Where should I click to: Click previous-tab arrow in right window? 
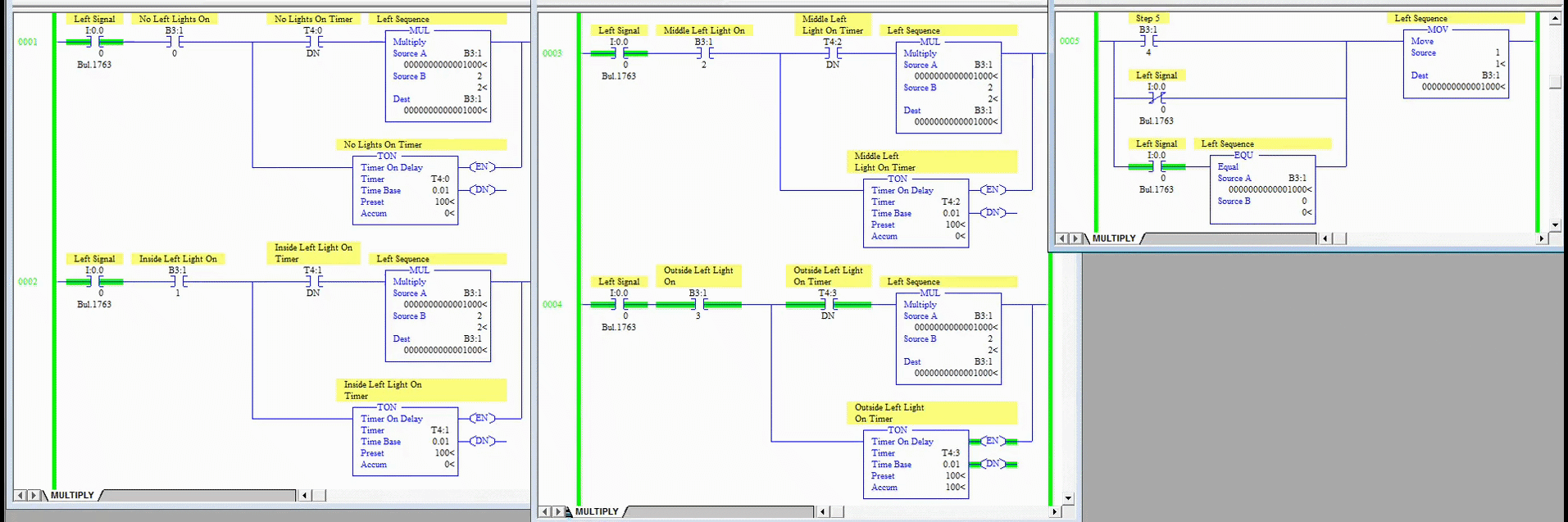[1062, 238]
